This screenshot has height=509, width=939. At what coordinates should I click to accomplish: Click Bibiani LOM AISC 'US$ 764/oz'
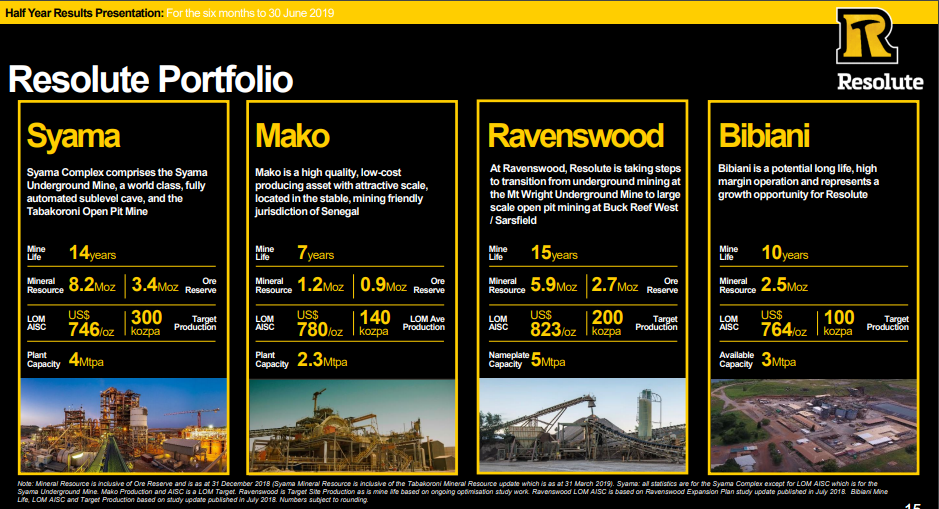[783, 323]
